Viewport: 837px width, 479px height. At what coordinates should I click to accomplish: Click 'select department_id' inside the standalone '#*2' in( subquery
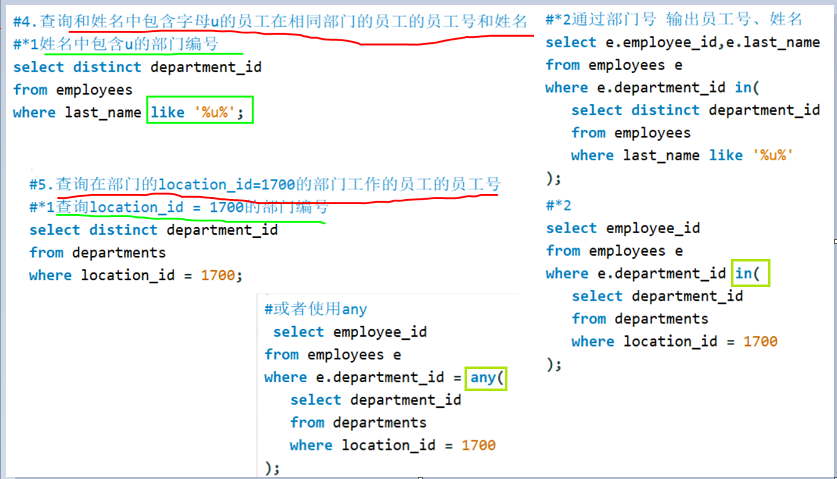657,296
